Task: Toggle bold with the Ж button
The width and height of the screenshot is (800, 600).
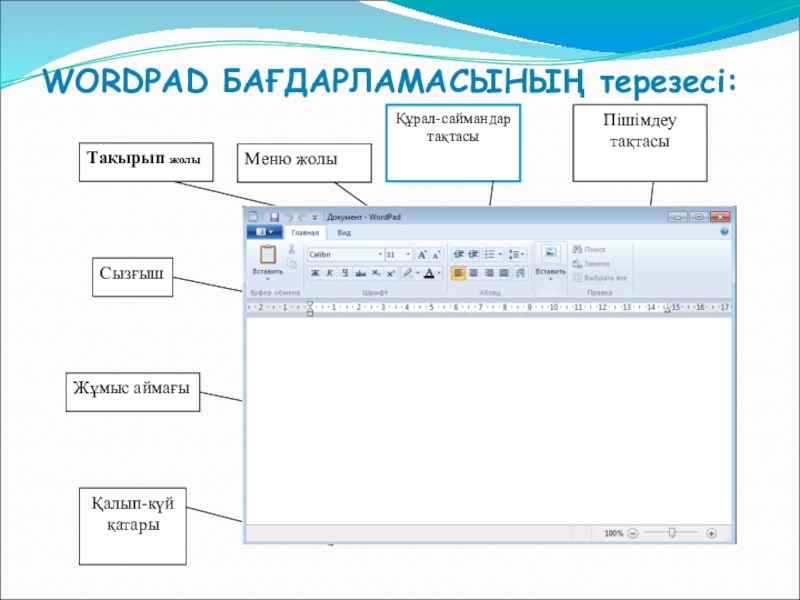Action: pyautogui.click(x=315, y=273)
